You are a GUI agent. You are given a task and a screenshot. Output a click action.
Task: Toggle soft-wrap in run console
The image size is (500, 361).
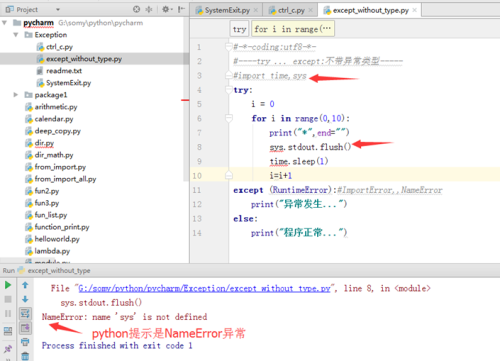pos(25,313)
